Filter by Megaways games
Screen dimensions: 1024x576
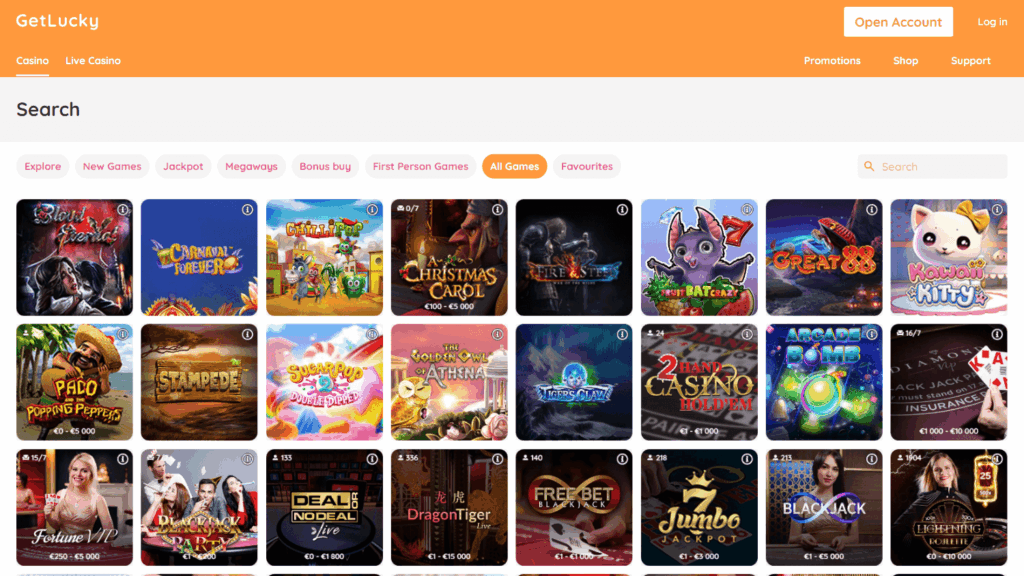point(251,167)
